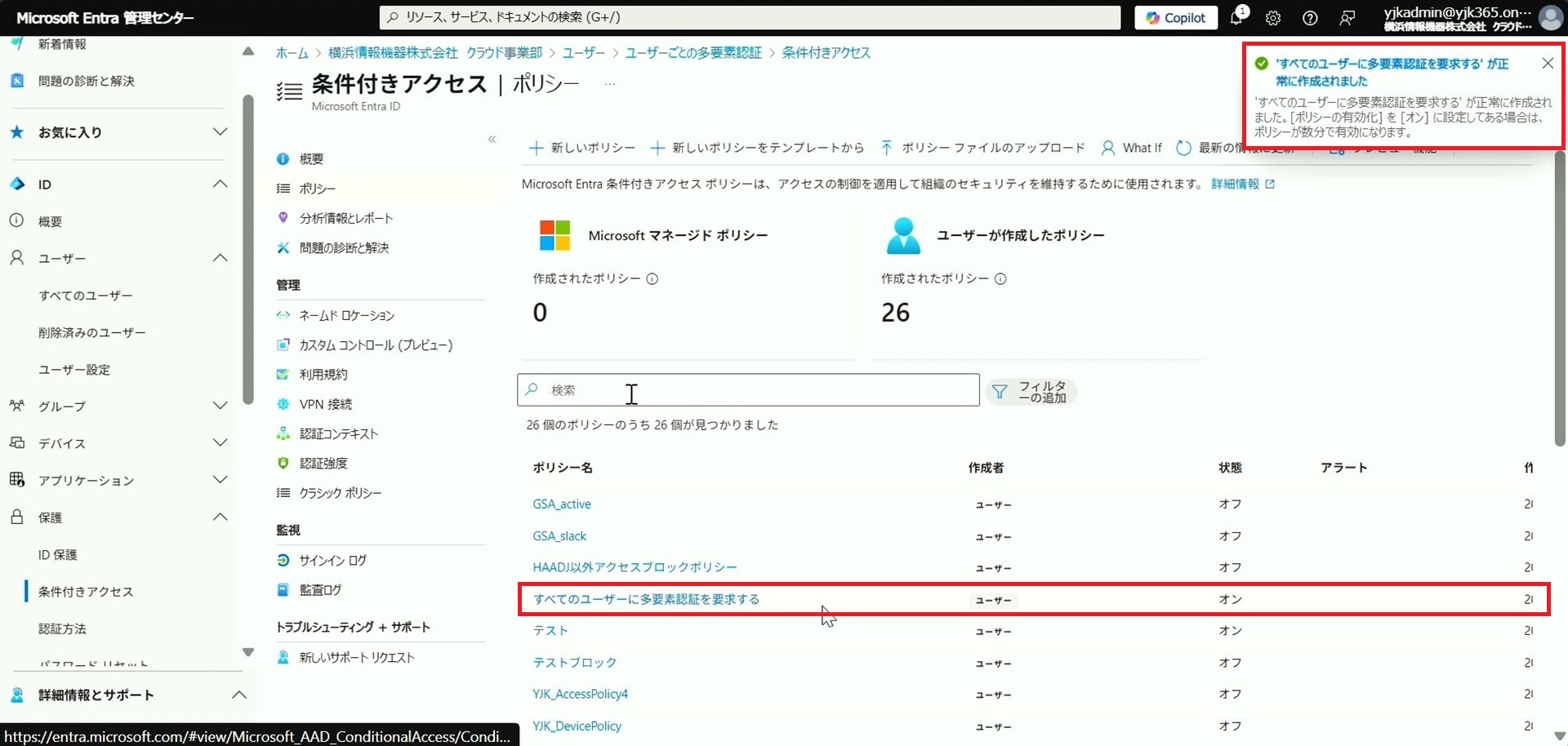Open ネームド ロケーション menu item
1568x746 pixels.
tap(347, 316)
